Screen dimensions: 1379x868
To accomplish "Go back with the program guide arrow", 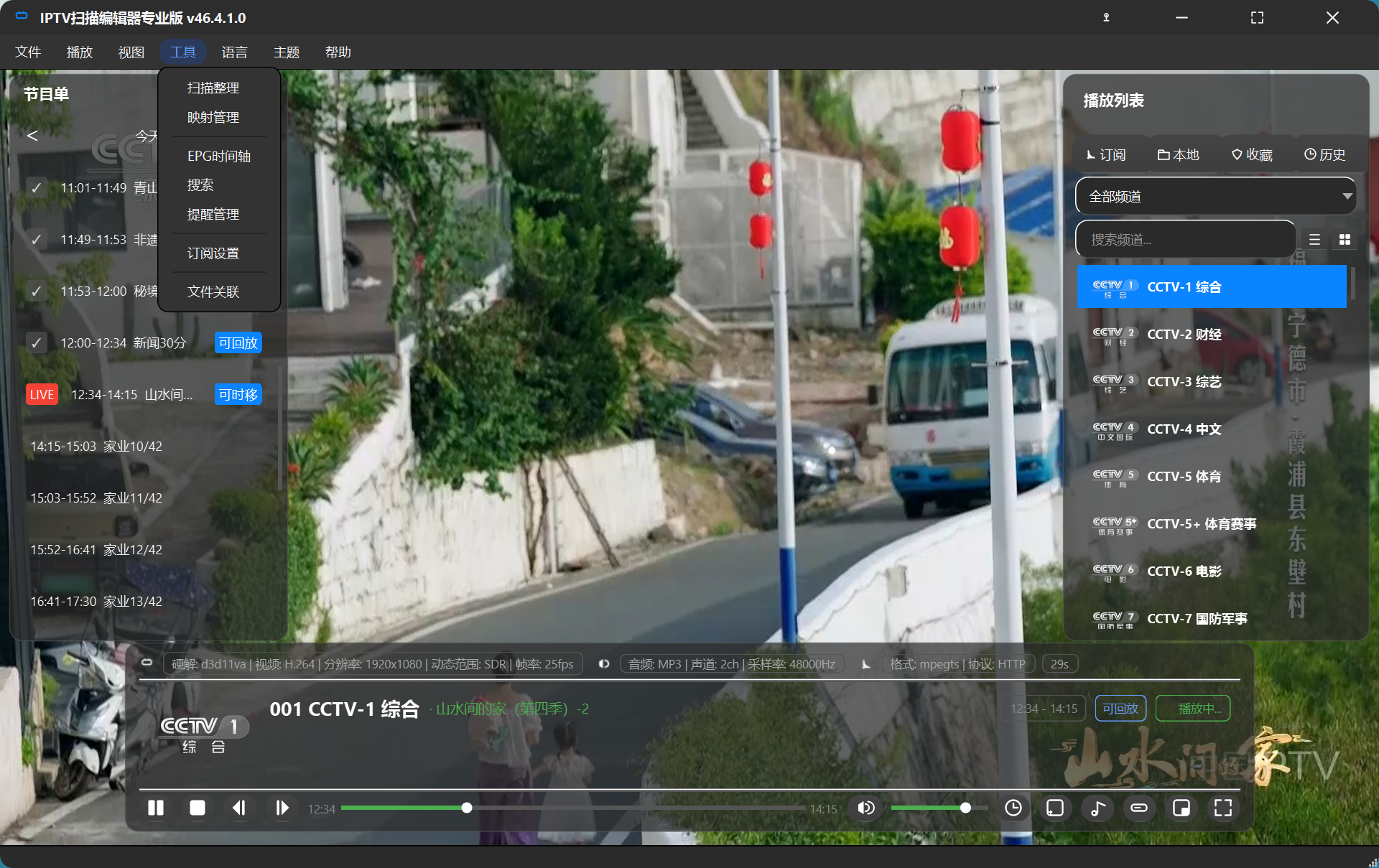I will point(32,136).
